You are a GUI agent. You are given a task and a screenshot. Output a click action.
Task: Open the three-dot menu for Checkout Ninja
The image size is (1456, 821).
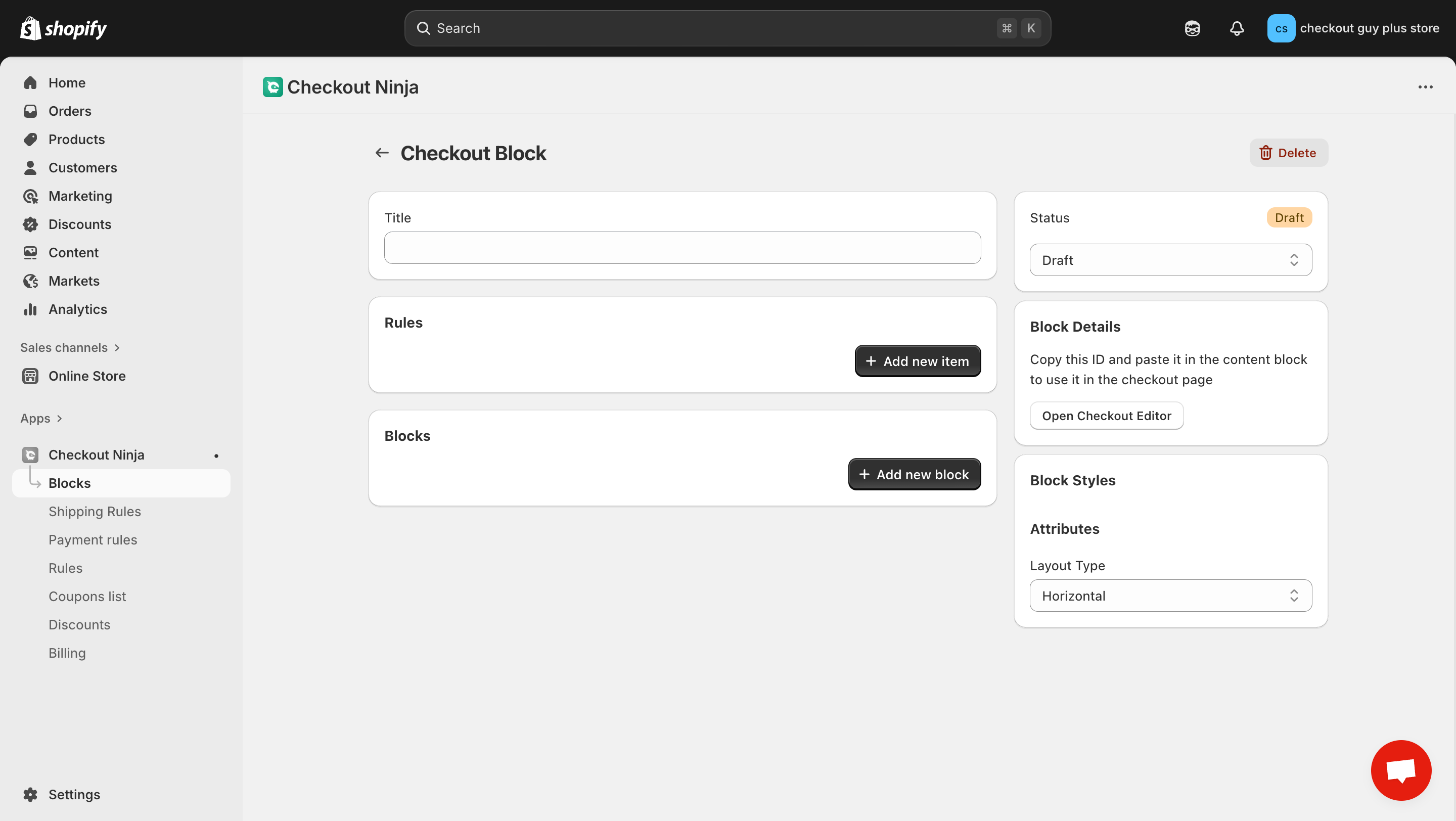click(1426, 86)
